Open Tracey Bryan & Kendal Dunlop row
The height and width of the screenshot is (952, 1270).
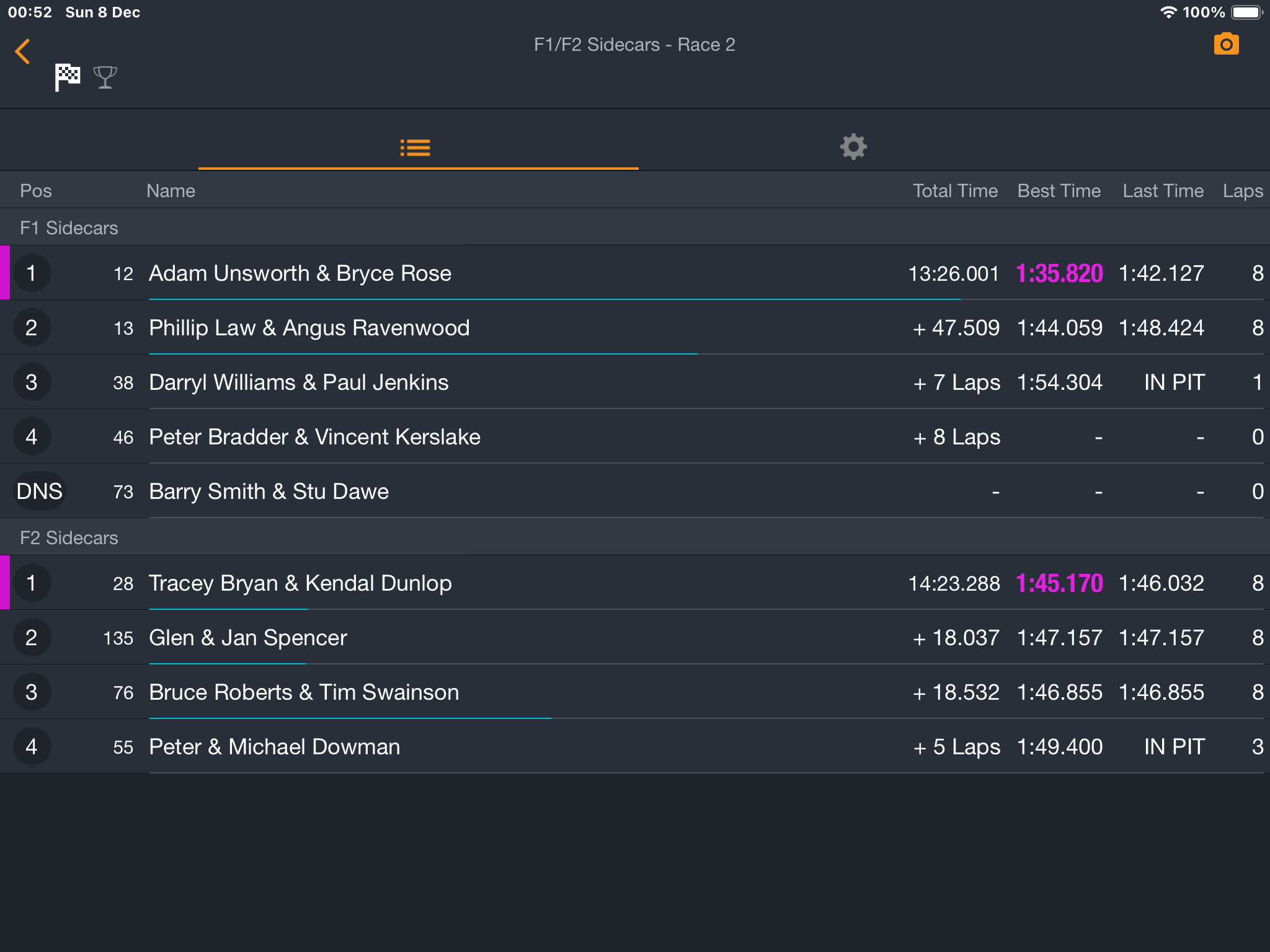(x=635, y=583)
